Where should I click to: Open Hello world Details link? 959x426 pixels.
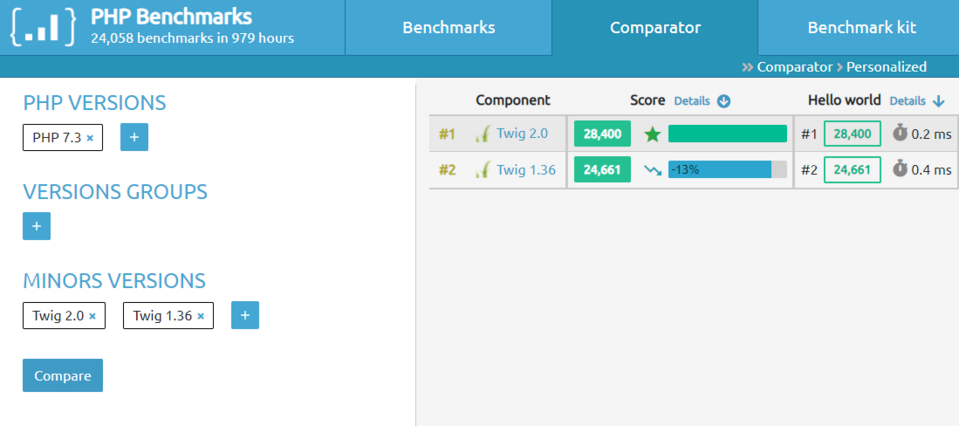(908, 101)
